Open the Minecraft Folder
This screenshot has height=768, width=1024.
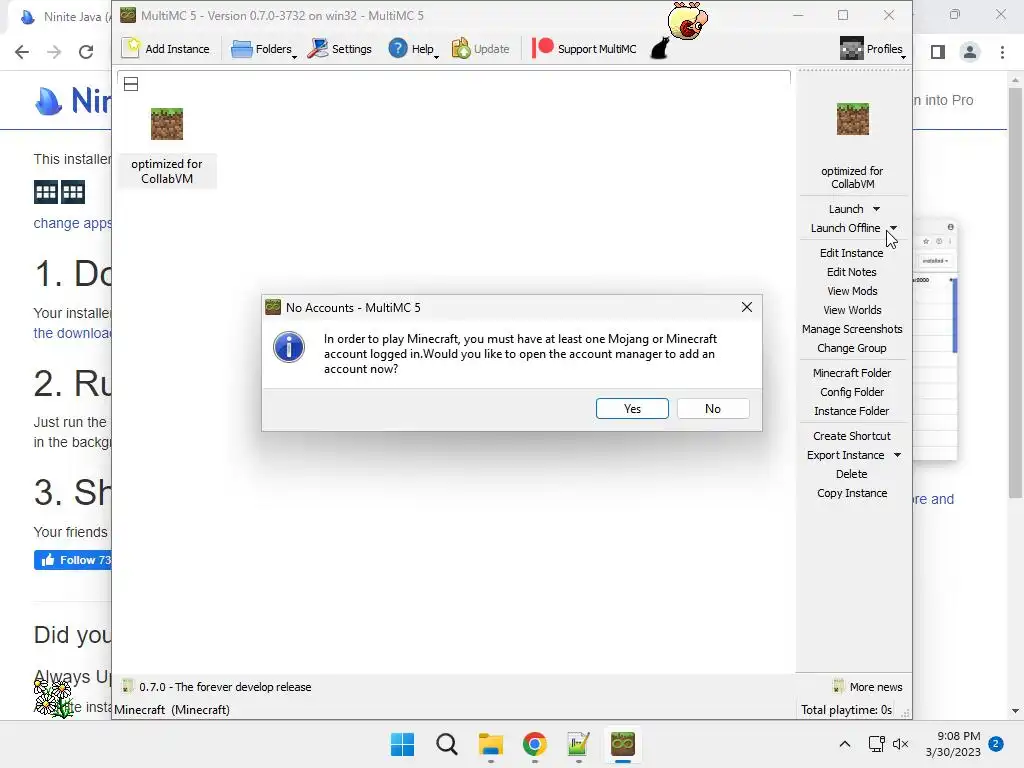pyautogui.click(x=852, y=372)
